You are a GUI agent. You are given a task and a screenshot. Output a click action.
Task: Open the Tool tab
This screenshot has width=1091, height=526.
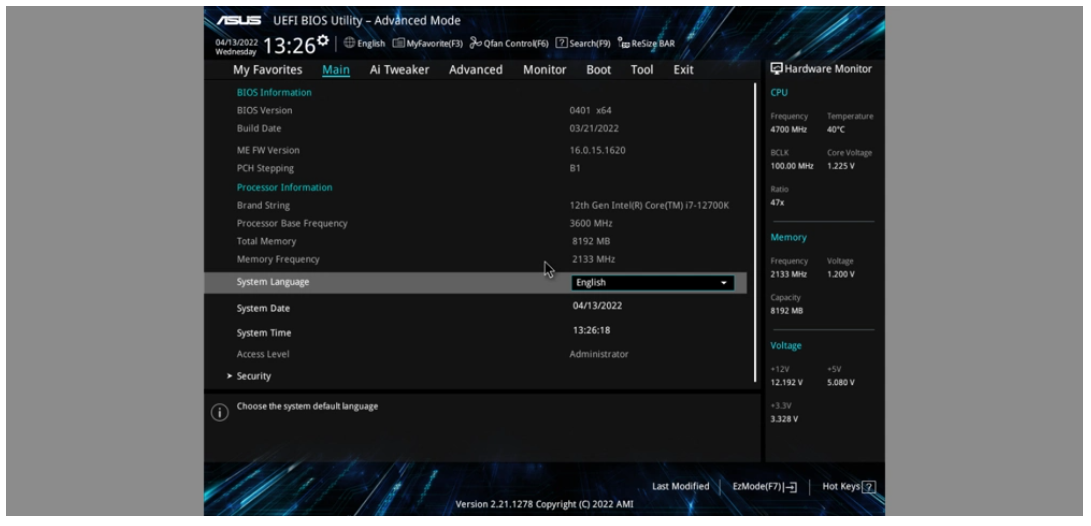pyautogui.click(x=642, y=70)
